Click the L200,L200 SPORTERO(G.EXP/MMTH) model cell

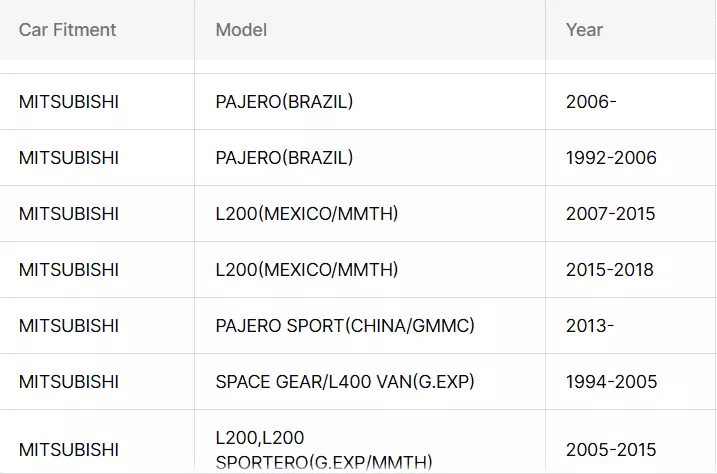(324, 450)
